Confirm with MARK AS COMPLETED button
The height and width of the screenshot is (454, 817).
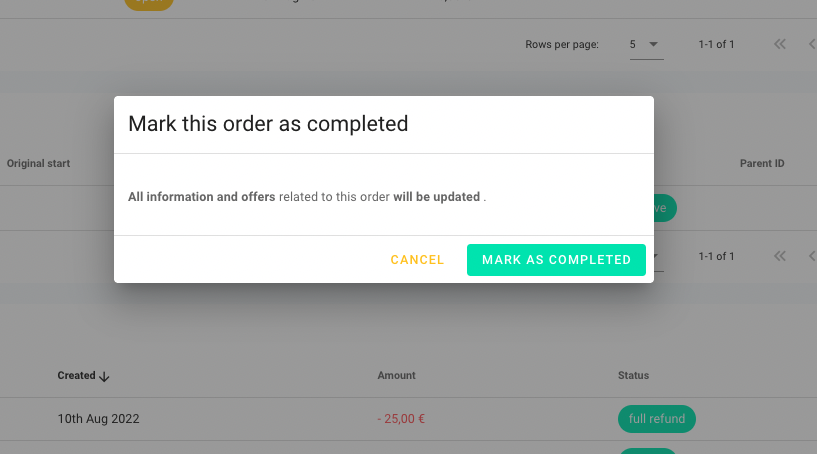tap(556, 260)
